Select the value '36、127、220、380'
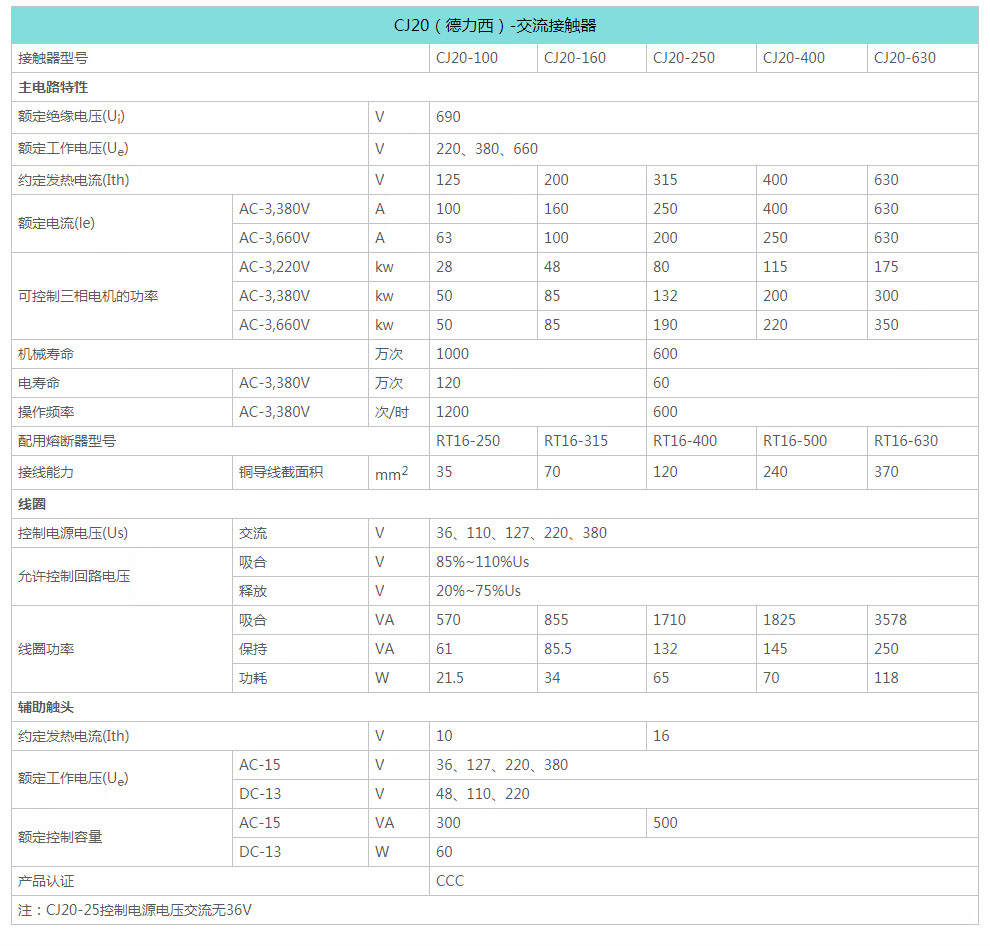Viewport: 990px width, 946px height. coord(502,765)
